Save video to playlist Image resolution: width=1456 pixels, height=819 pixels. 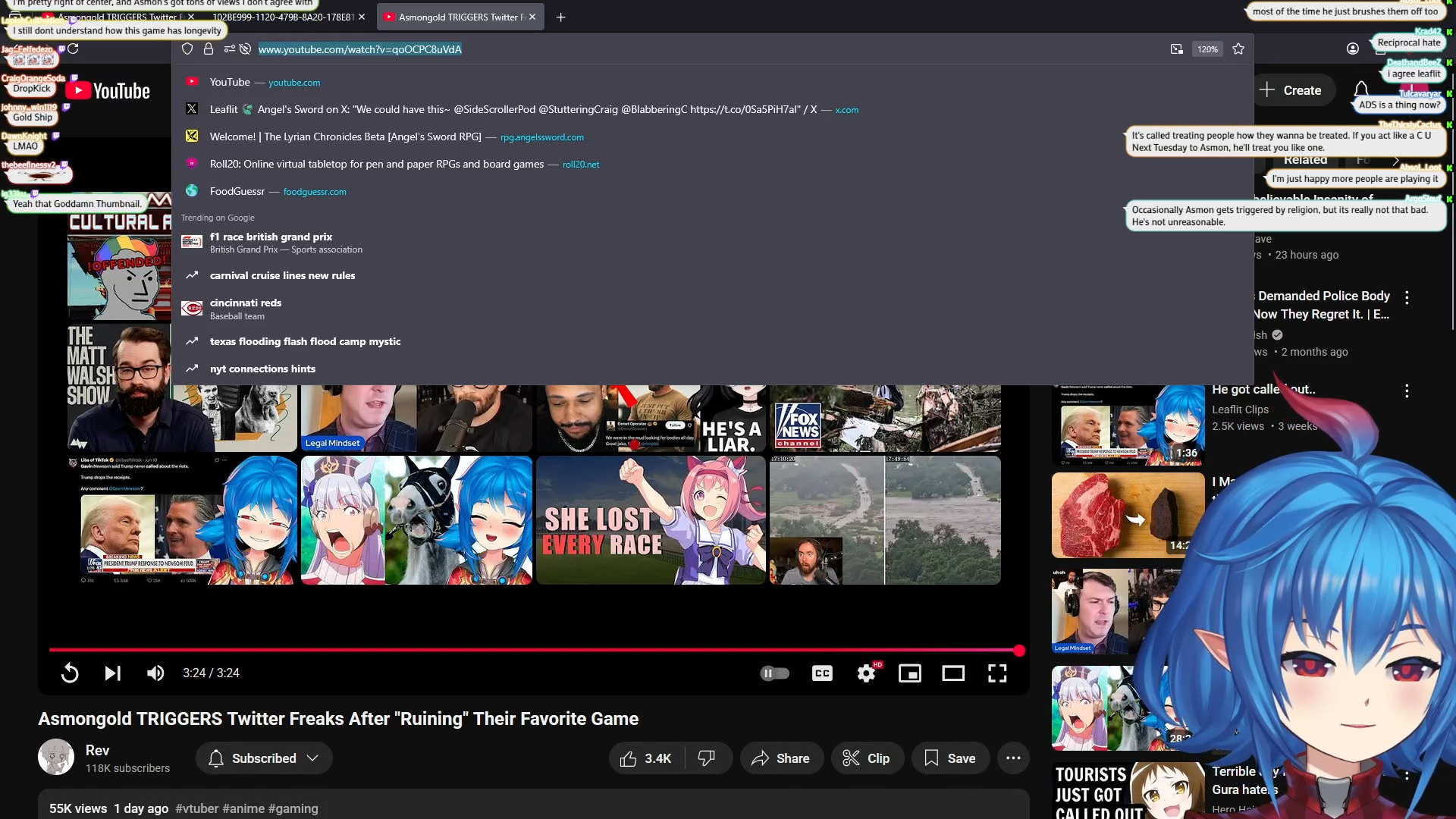click(x=950, y=758)
